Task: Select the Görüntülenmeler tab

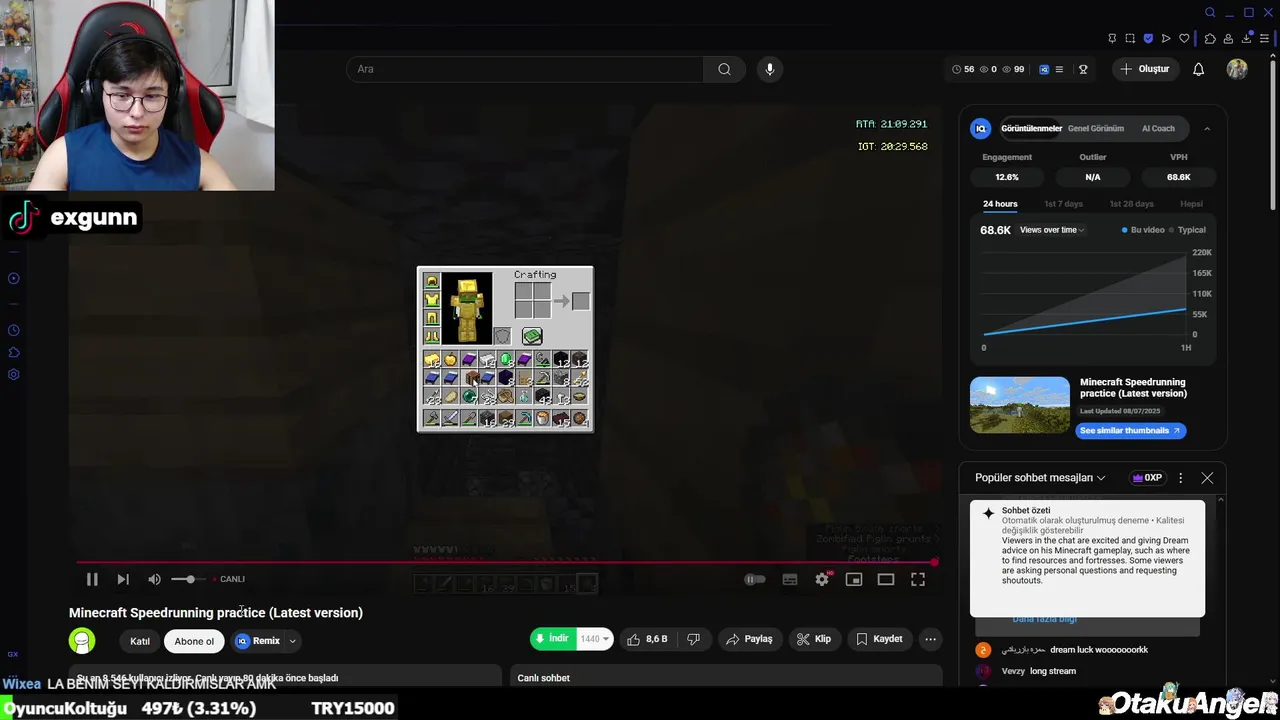Action: coord(1031,128)
